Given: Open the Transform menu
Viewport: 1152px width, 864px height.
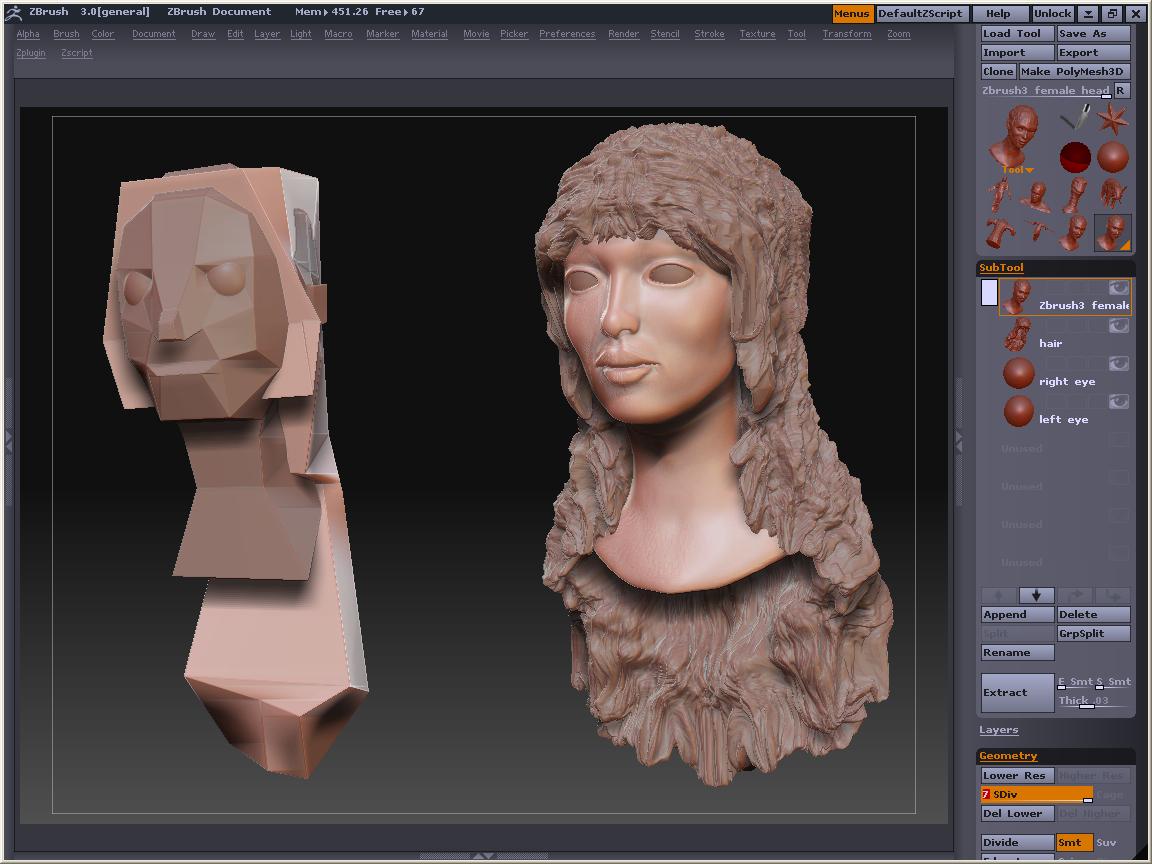Looking at the screenshot, I should [847, 34].
